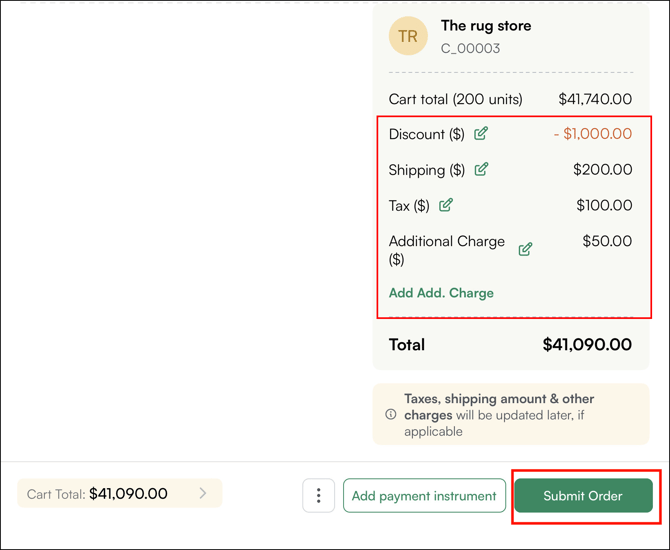Click the Add Add. Charge link
The height and width of the screenshot is (550, 670).
pyautogui.click(x=441, y=293)
